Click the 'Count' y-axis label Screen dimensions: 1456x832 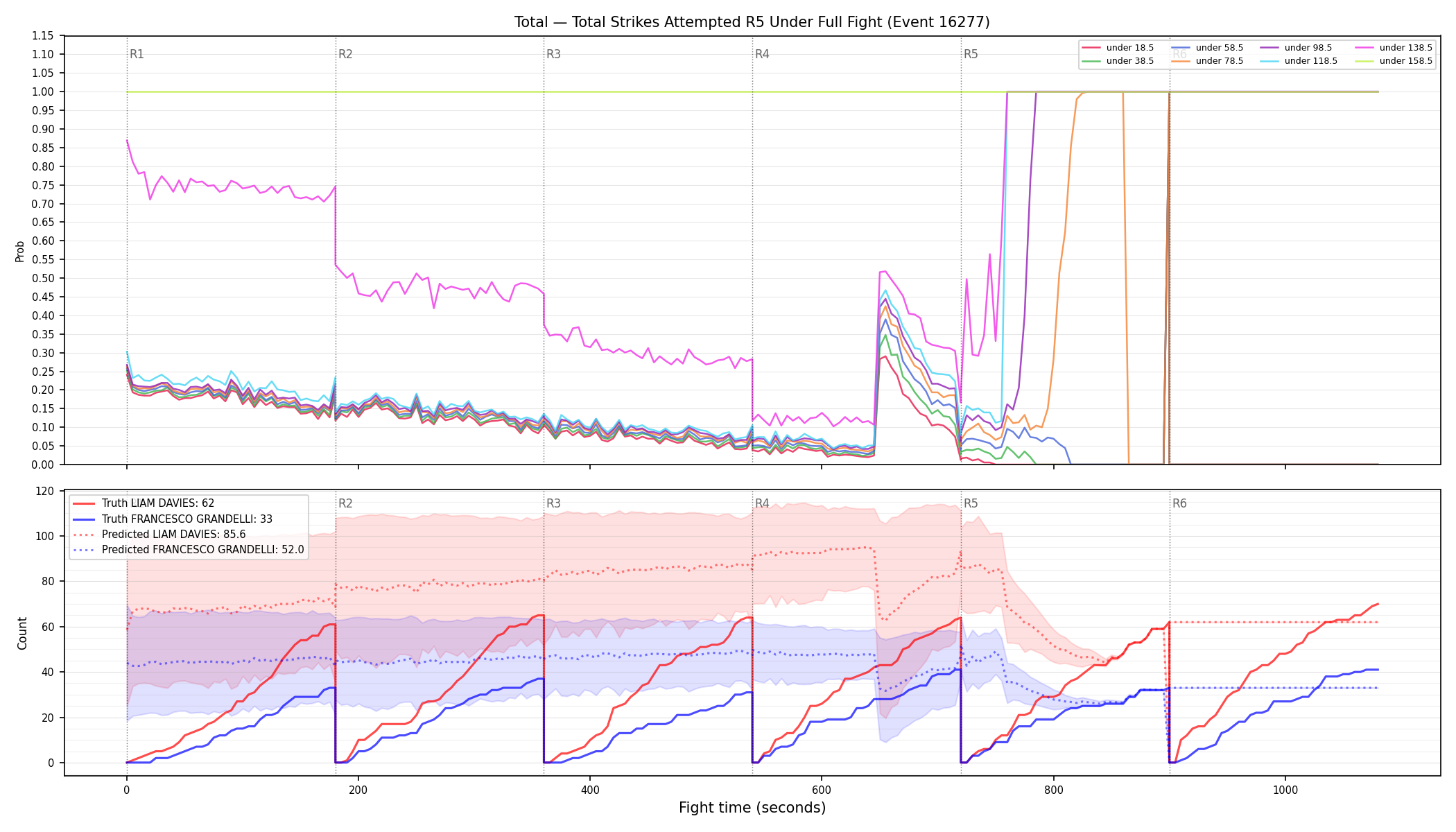(x=22, y=633)
